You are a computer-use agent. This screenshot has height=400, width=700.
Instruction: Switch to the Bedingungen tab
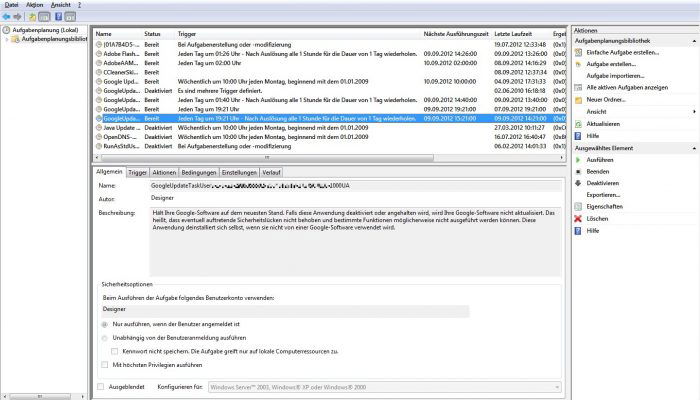pos(199,172)
